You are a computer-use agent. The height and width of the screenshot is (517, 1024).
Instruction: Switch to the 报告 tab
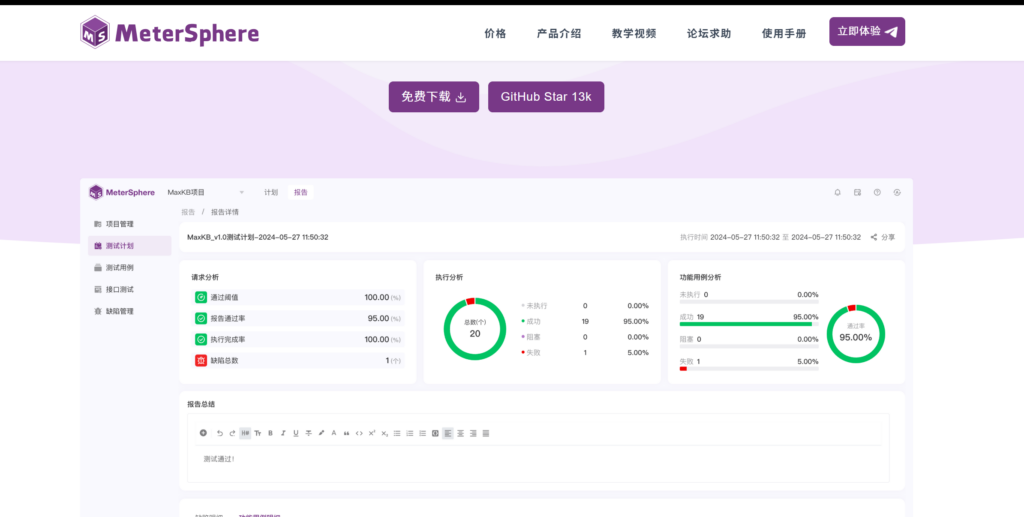pyautogui.click(x=300, y=193)
